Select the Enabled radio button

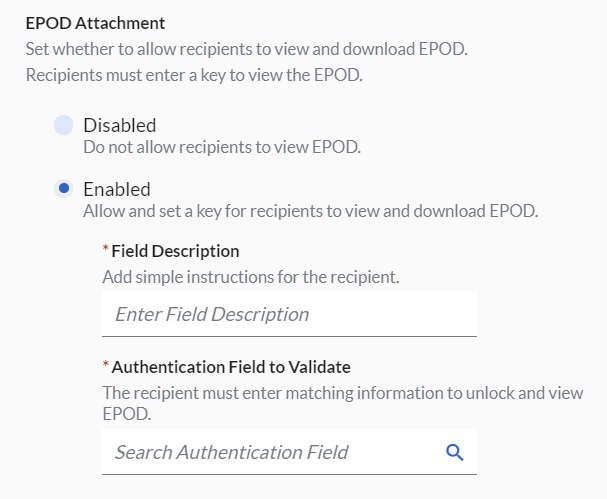pos(64,189)
